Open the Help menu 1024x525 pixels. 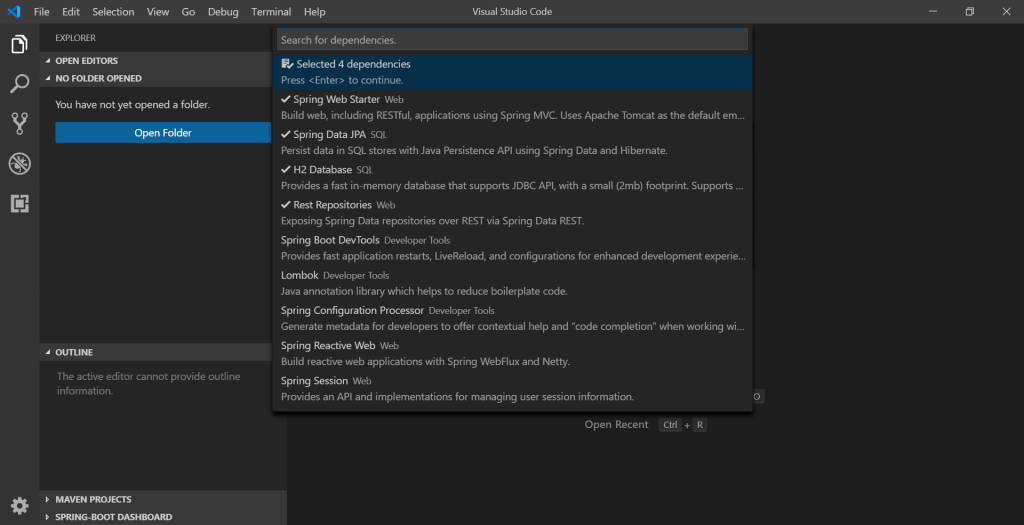(x=315, y=12)
